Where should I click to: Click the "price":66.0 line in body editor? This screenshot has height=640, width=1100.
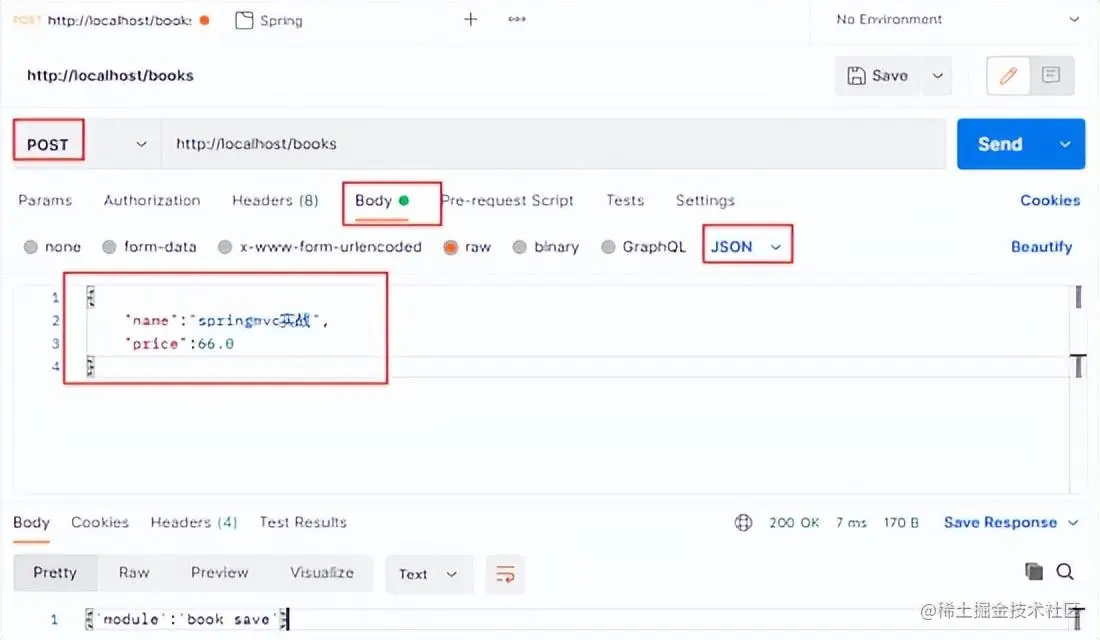tap(180, 344)
